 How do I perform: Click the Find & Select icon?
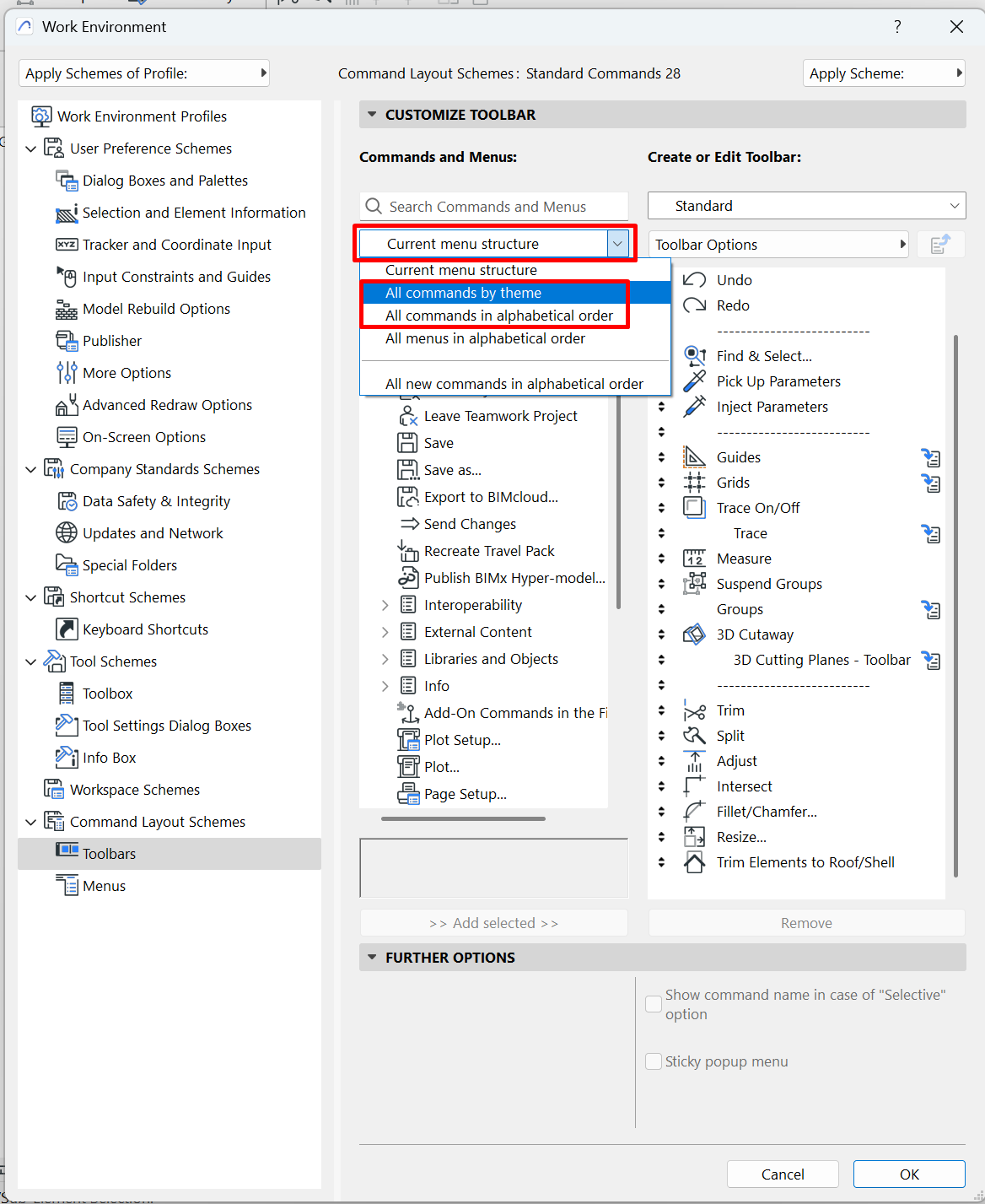(x=694, y=356)
